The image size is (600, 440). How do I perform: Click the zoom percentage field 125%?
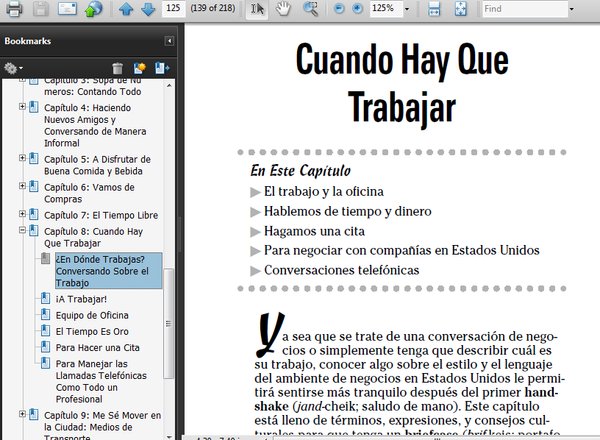pyautogui.click(x=386, y=8)
